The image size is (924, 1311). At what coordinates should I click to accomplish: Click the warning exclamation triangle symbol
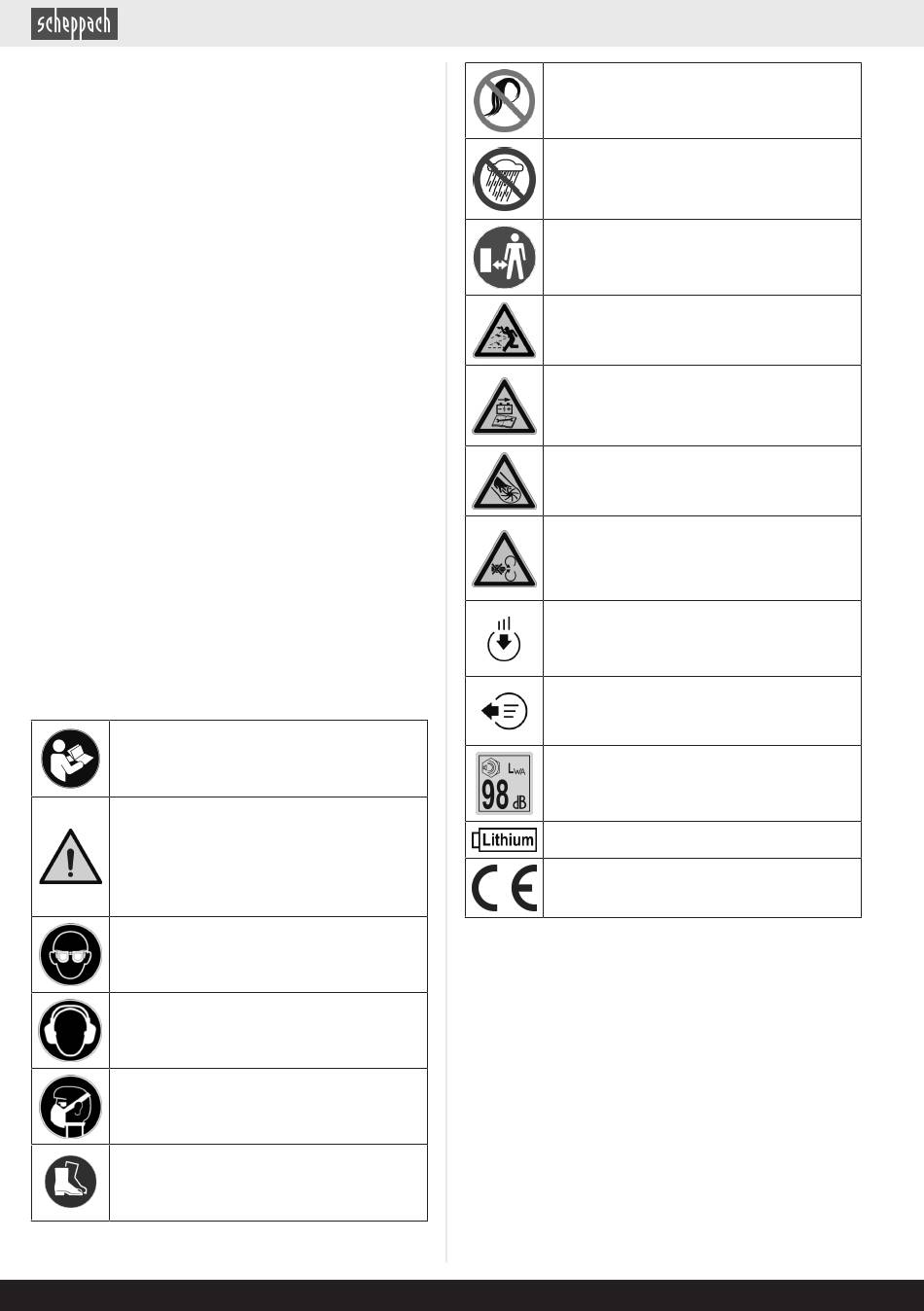[71, 857]
